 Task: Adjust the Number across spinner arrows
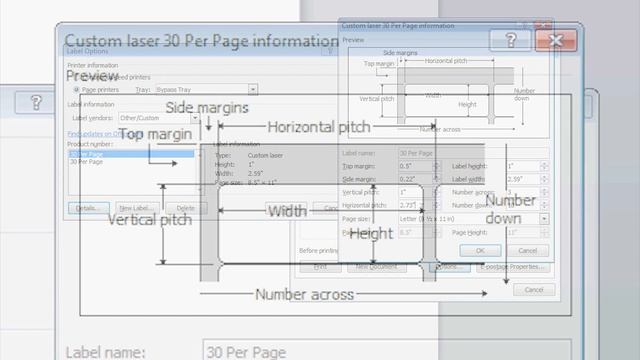coord(544,192)
